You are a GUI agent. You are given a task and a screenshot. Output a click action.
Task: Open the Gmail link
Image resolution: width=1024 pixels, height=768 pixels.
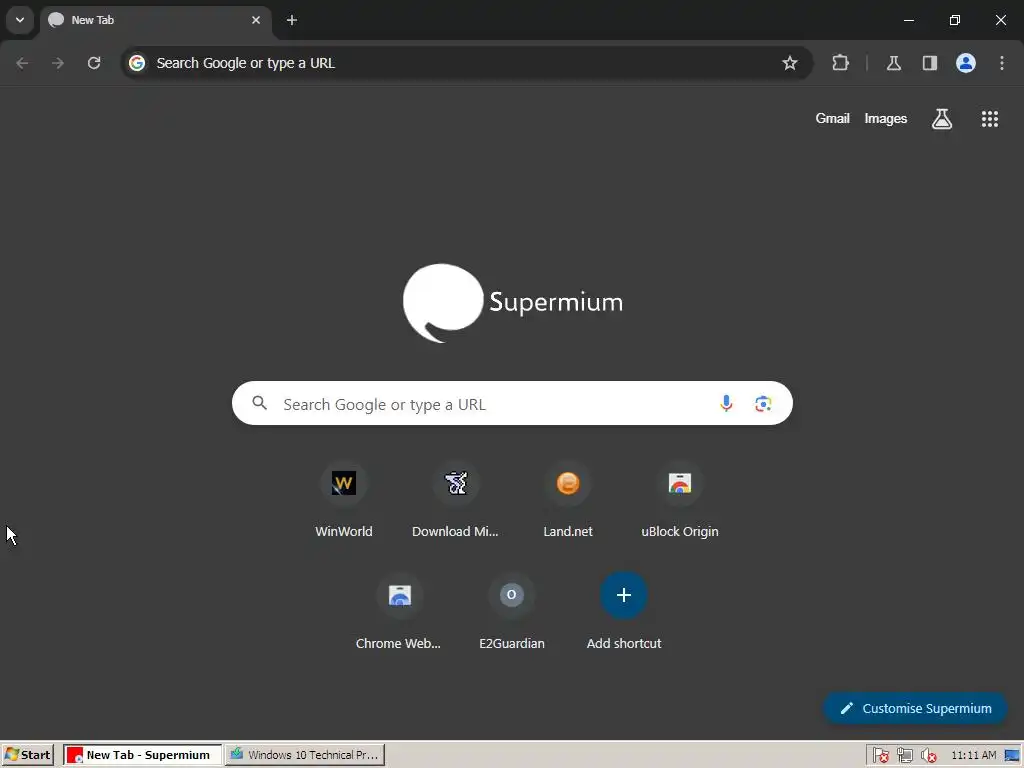(832, 118)
